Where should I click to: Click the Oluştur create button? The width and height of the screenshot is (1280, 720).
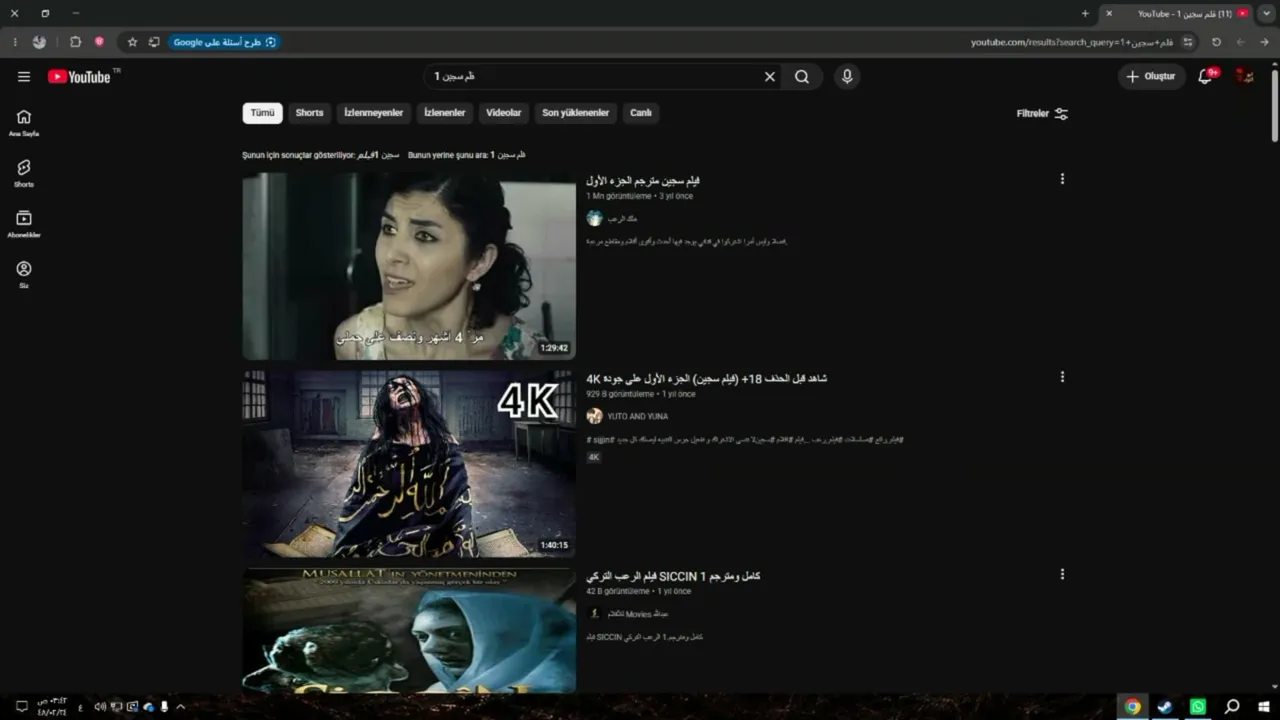1152,77
